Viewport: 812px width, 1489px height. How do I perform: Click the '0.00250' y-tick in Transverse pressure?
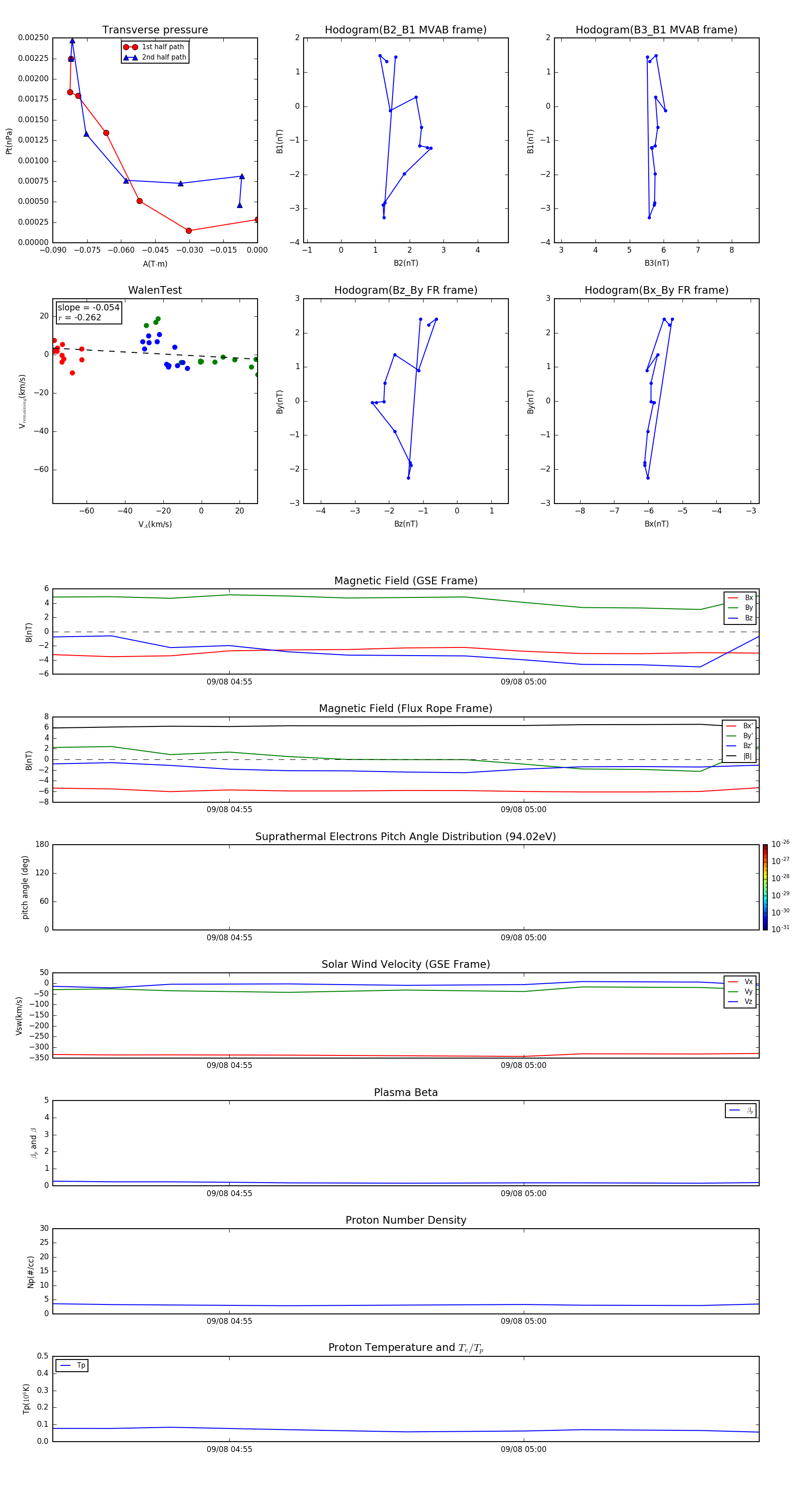tap(33, 37)
